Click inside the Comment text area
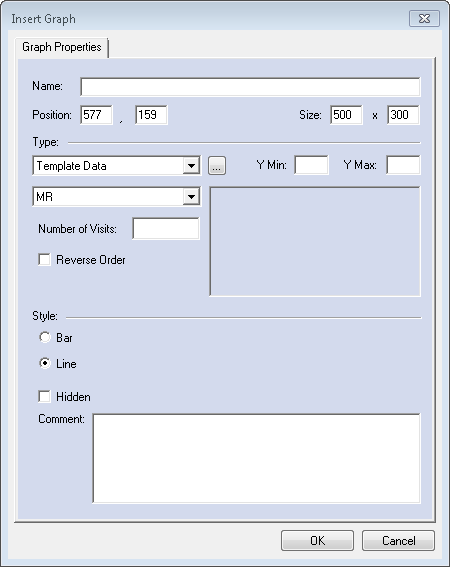Viewport: 450px width, 567px height. (256, 458)
